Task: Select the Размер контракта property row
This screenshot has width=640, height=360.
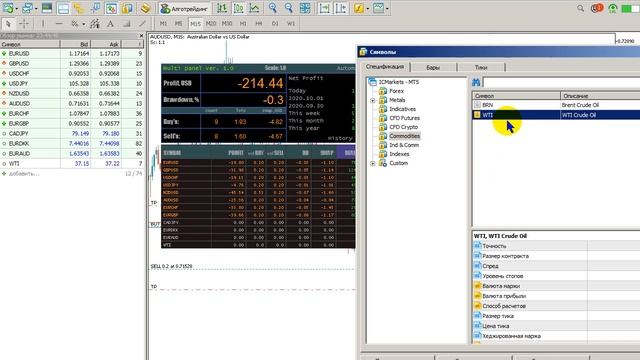Action: coord(556,256)
